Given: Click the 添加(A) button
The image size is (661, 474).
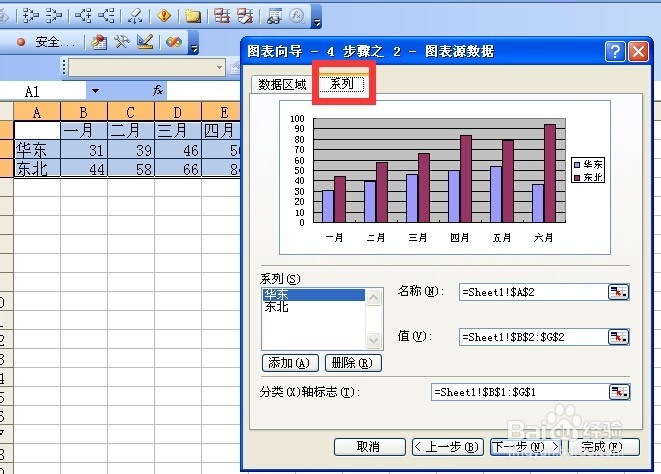Looking at the screenshot, I should pos(290,363).
